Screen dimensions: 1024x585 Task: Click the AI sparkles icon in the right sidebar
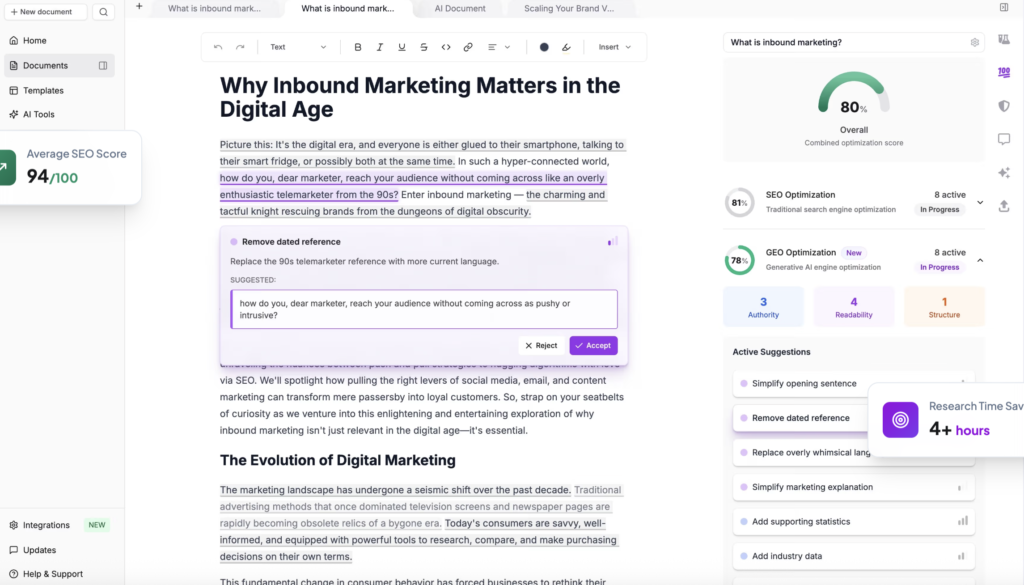click(1004, 173)
